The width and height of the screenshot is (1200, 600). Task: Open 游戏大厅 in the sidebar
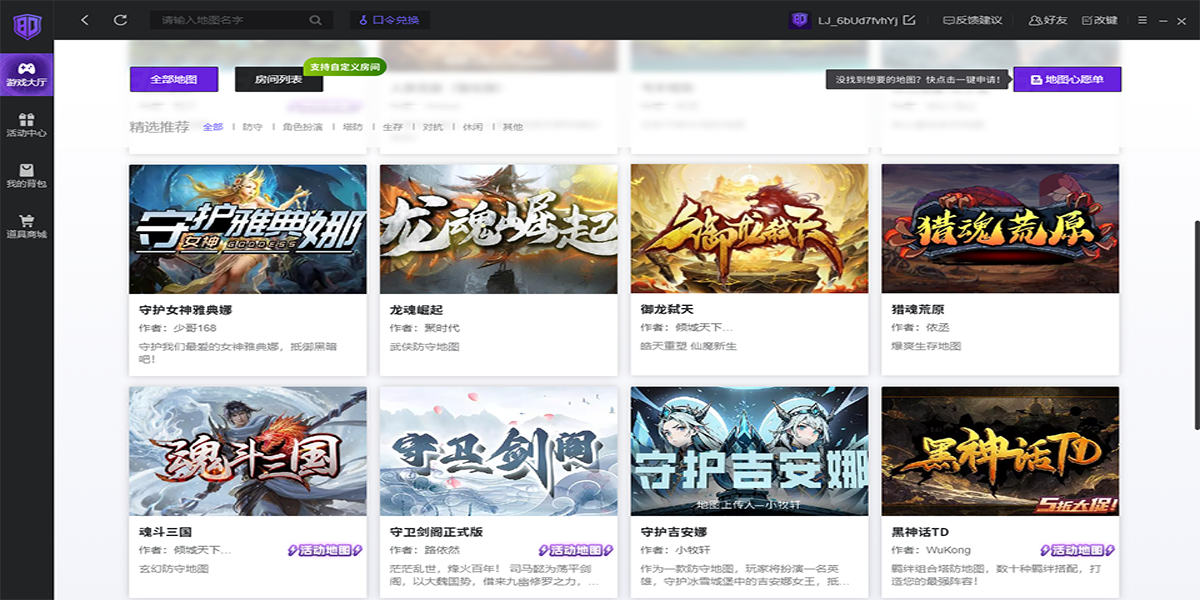tap(26, 74)
